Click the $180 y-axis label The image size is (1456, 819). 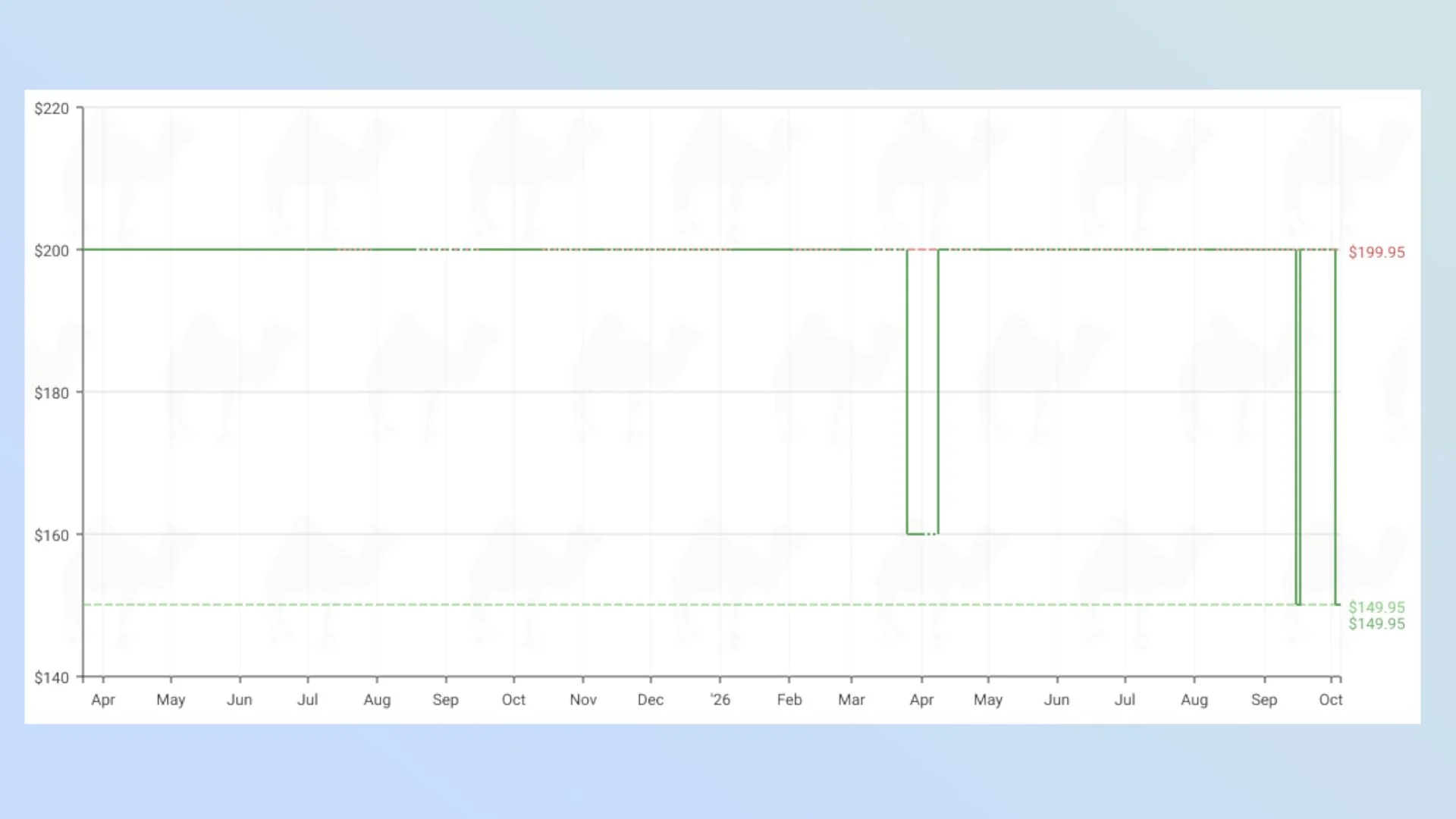52,393
